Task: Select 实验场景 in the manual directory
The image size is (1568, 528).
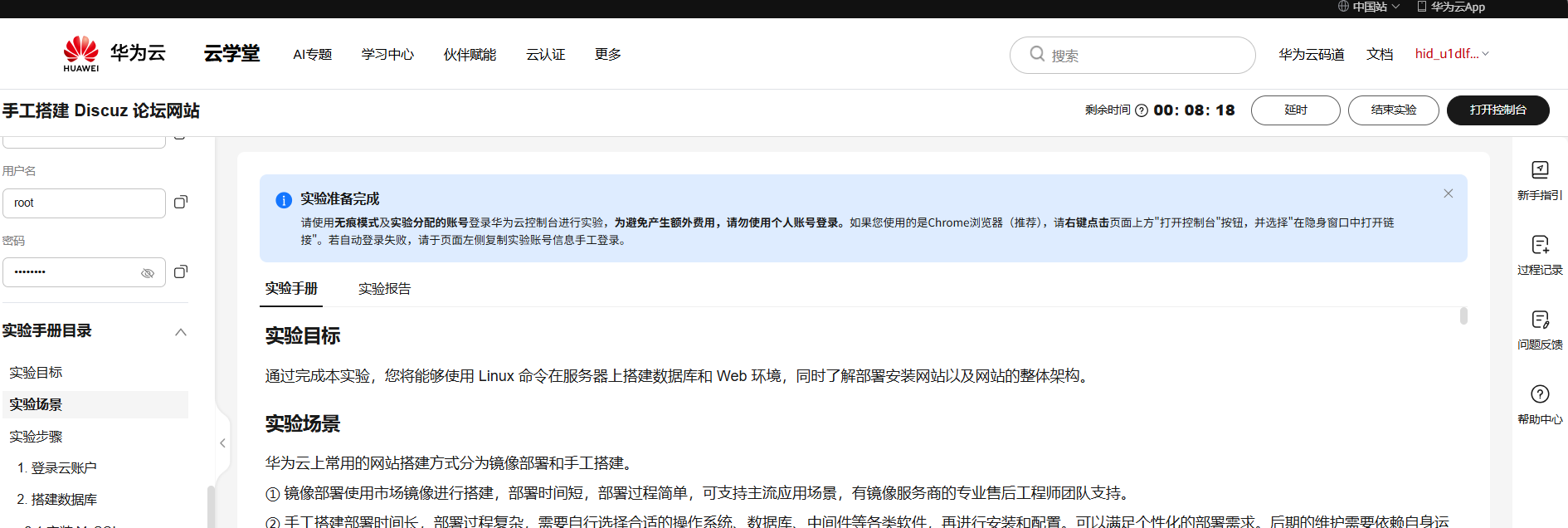Action: (95, 404)
